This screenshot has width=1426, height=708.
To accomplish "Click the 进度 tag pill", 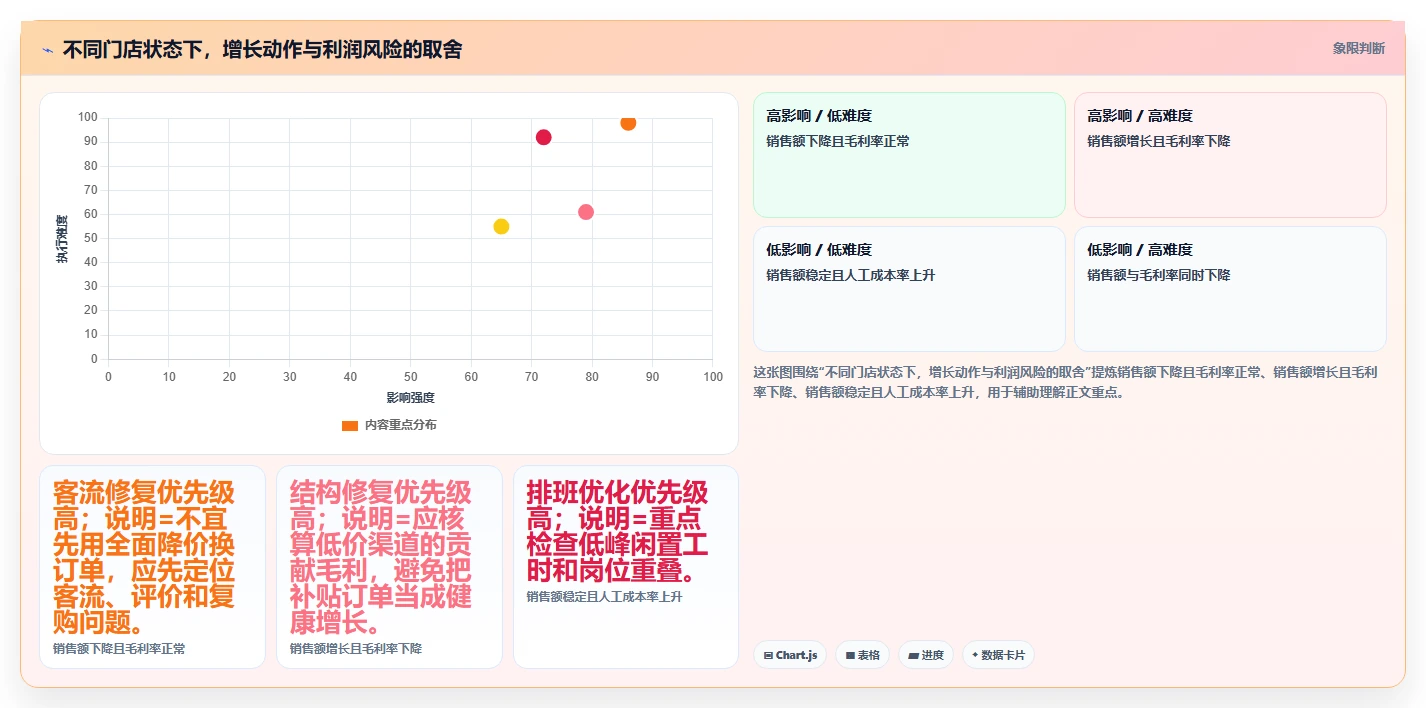I will coord(926,655).
